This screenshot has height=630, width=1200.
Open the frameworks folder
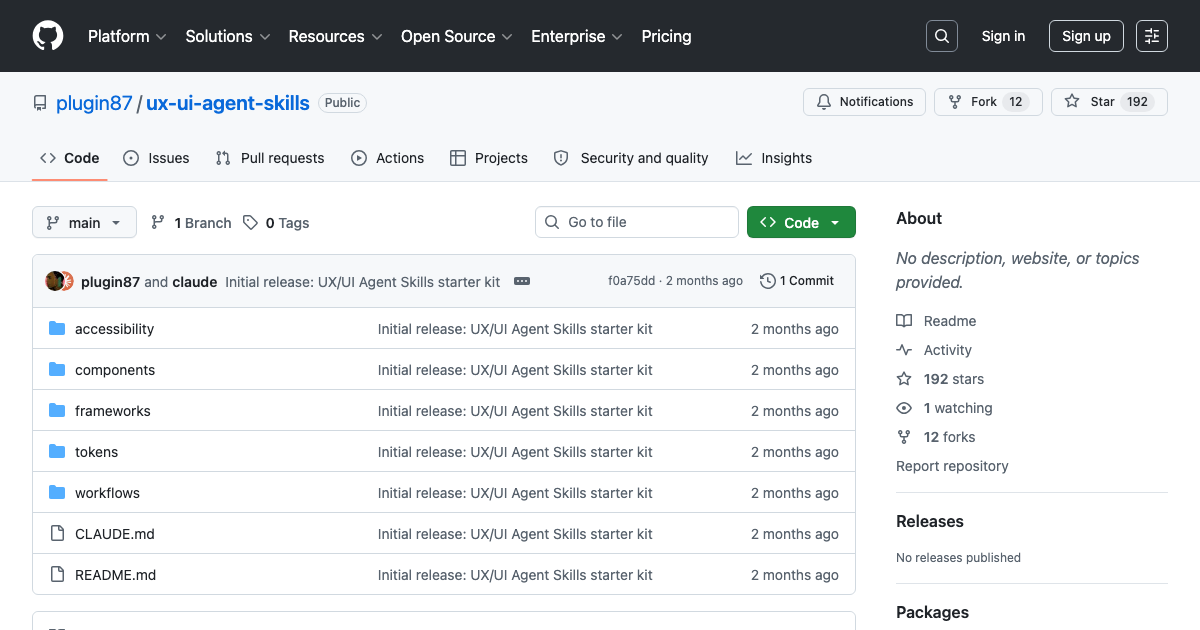pos(113,411)
